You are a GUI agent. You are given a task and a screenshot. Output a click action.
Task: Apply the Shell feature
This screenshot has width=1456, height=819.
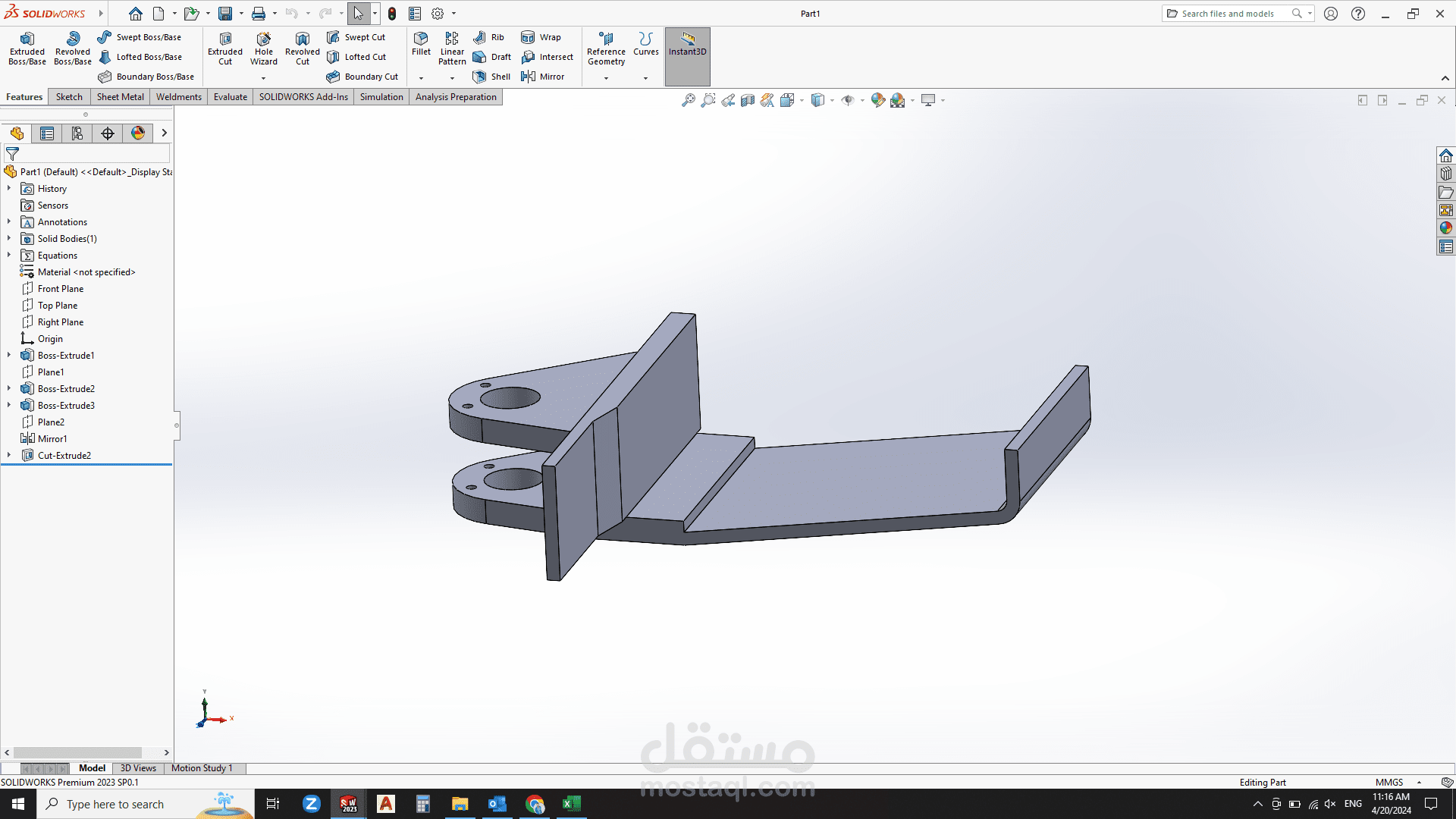pyautogui.click(x=491, y=77)
